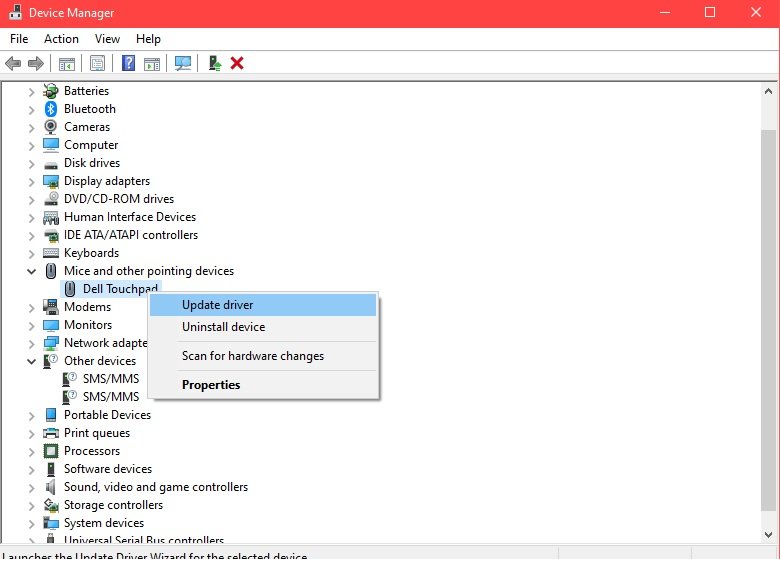Click the Update device driver toolbar icon
Screen dimensions: 780x566
click(214, 63)
